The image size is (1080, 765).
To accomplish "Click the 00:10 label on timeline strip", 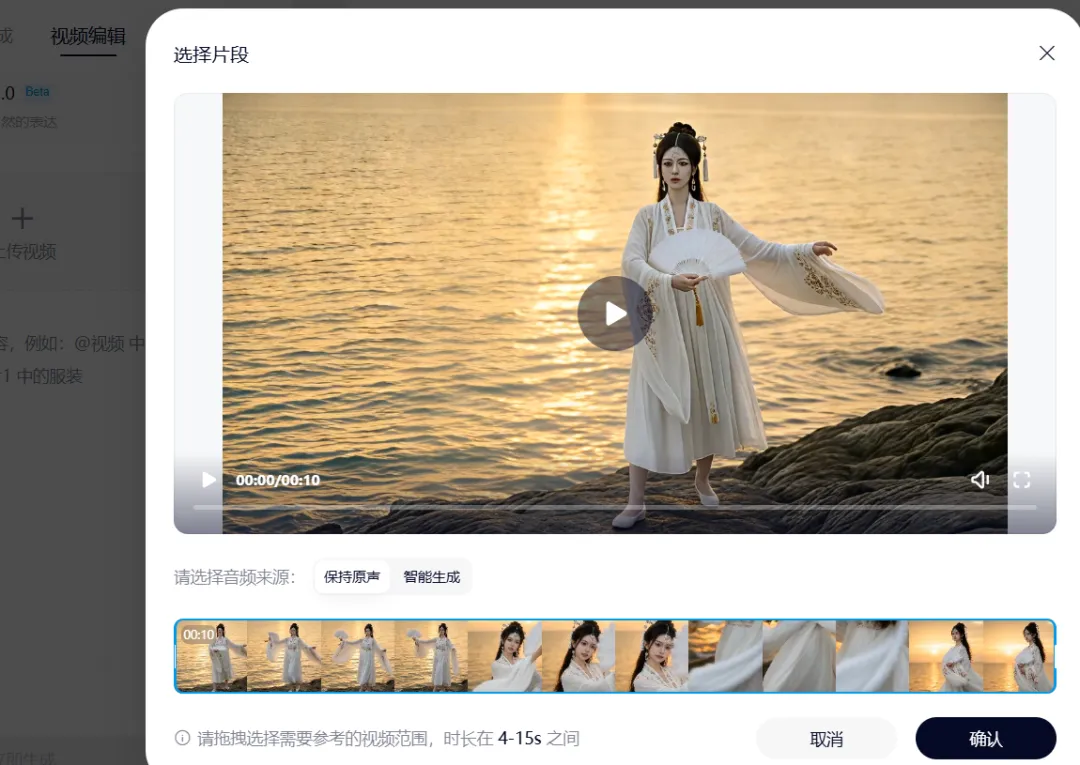I will [x=198, y=635].
